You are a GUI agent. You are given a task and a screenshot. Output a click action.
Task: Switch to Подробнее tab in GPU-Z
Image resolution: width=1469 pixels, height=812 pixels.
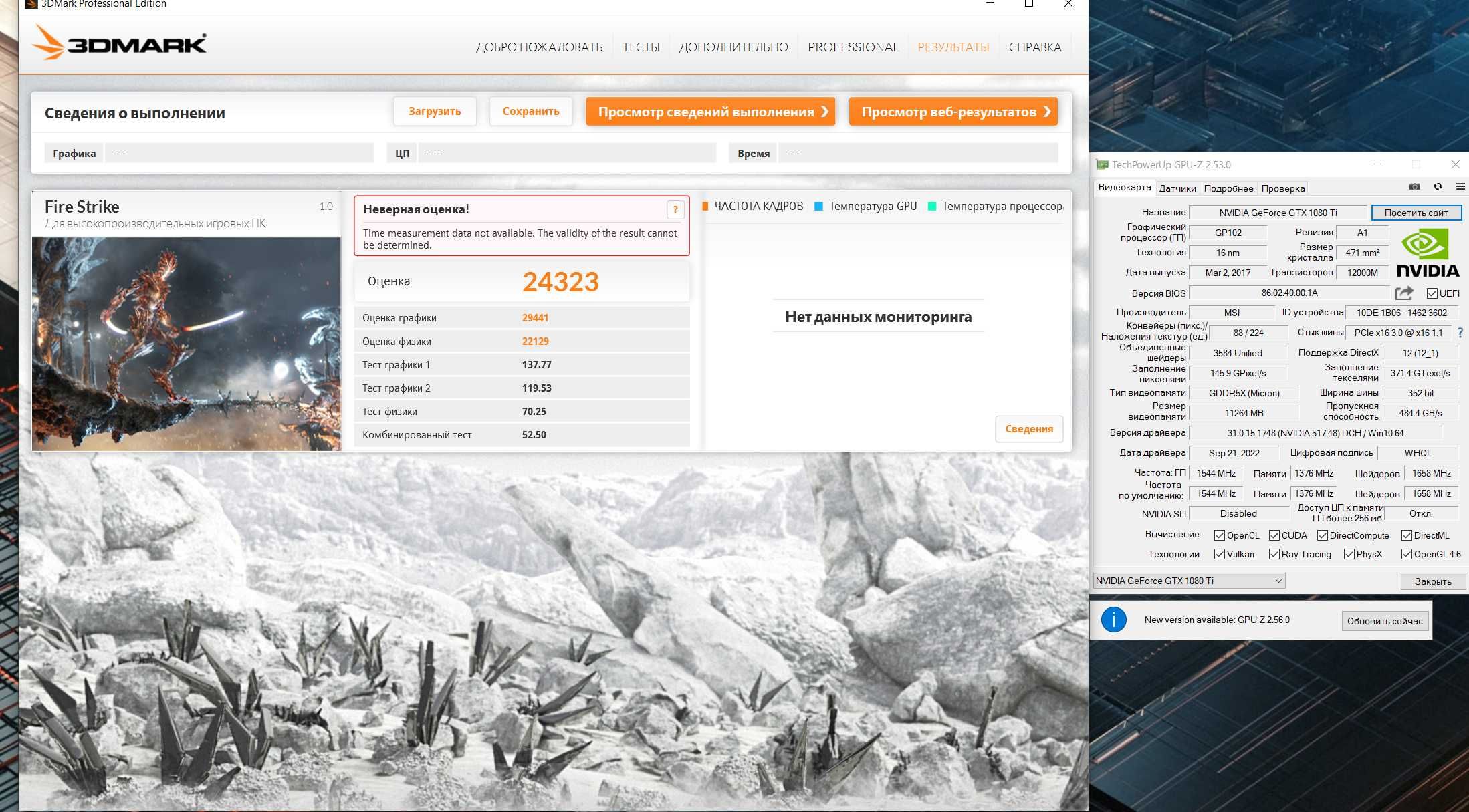click(x=1229, y=188)
